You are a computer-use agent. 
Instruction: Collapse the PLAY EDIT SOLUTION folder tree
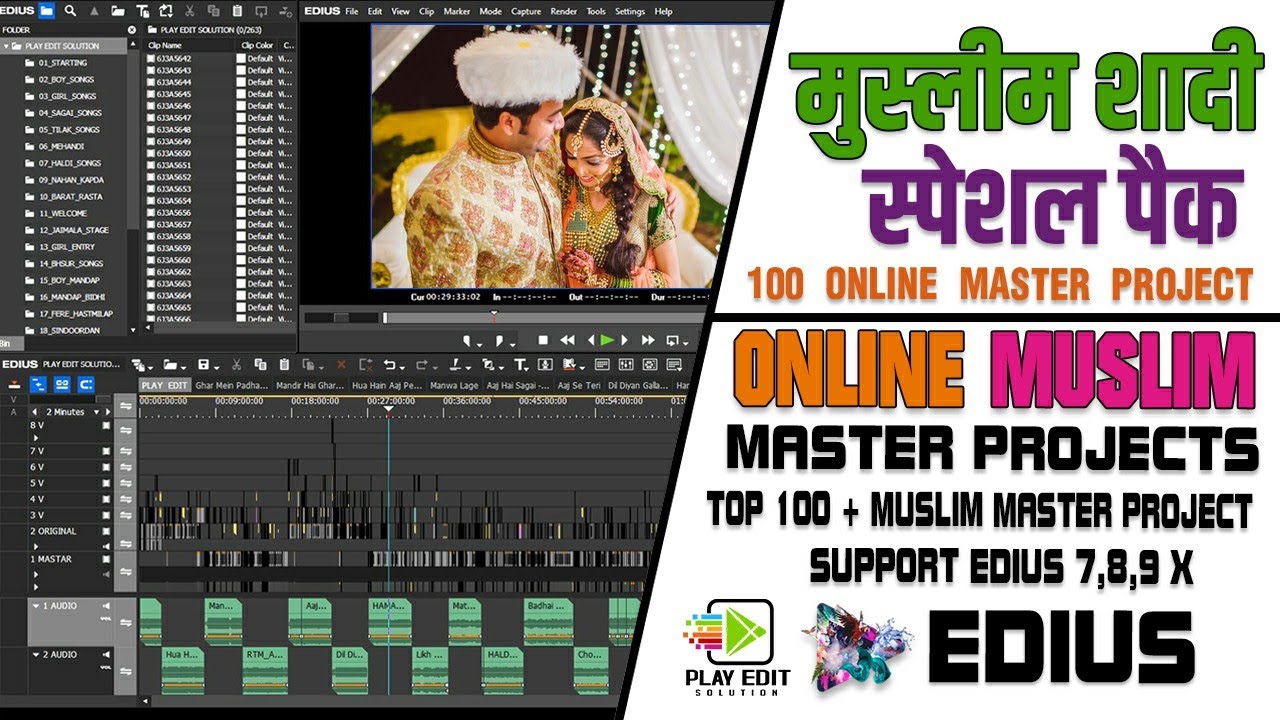click(x=7, y=46)
